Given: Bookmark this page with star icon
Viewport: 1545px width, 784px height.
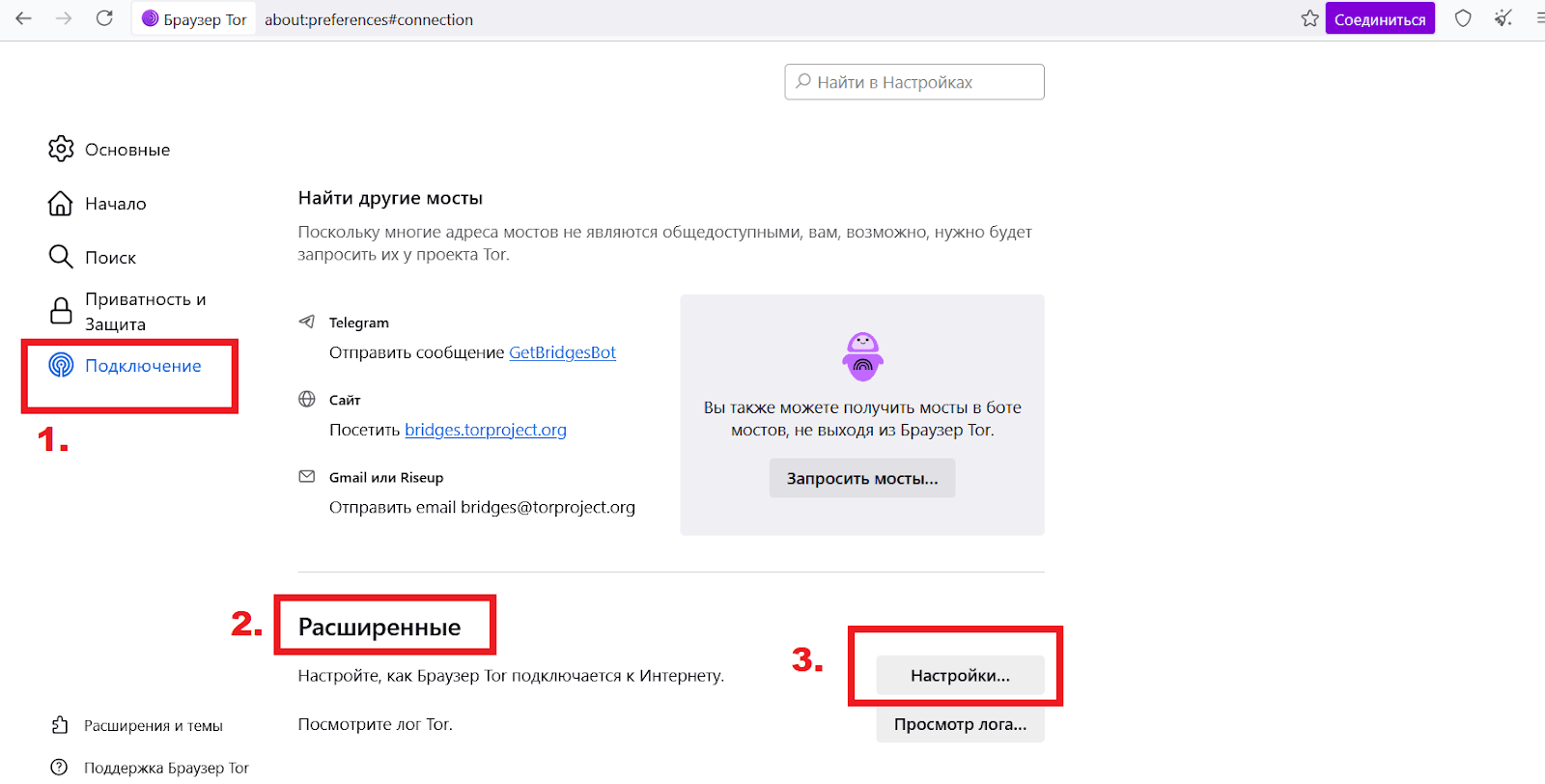Looking at the screenshot, I should 1309,18.
